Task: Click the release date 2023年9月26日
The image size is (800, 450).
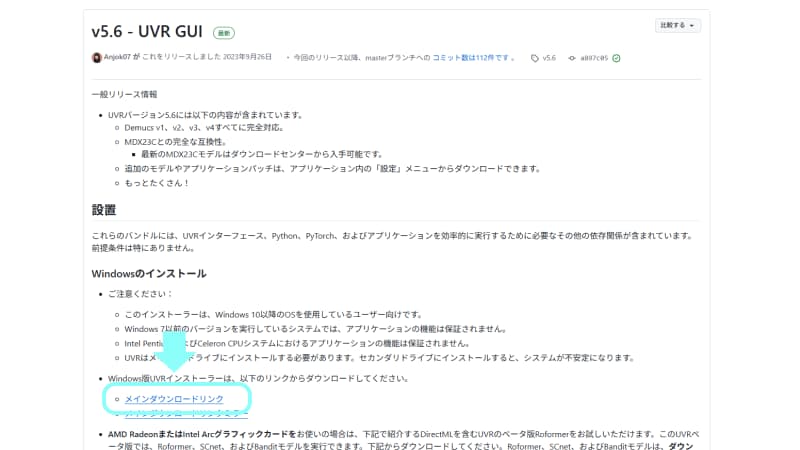Action: [247, 57]
